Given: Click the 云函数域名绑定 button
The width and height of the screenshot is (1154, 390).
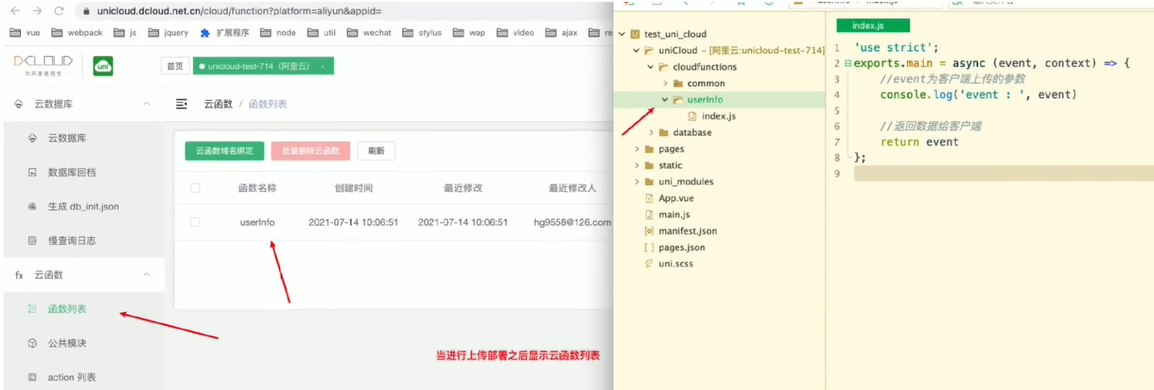Looking at the screenshot, I should point(224,151).
